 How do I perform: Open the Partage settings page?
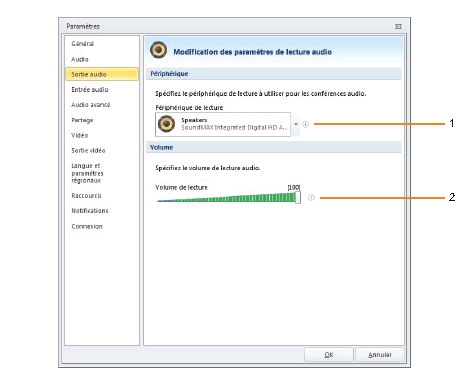pos(82,120)
